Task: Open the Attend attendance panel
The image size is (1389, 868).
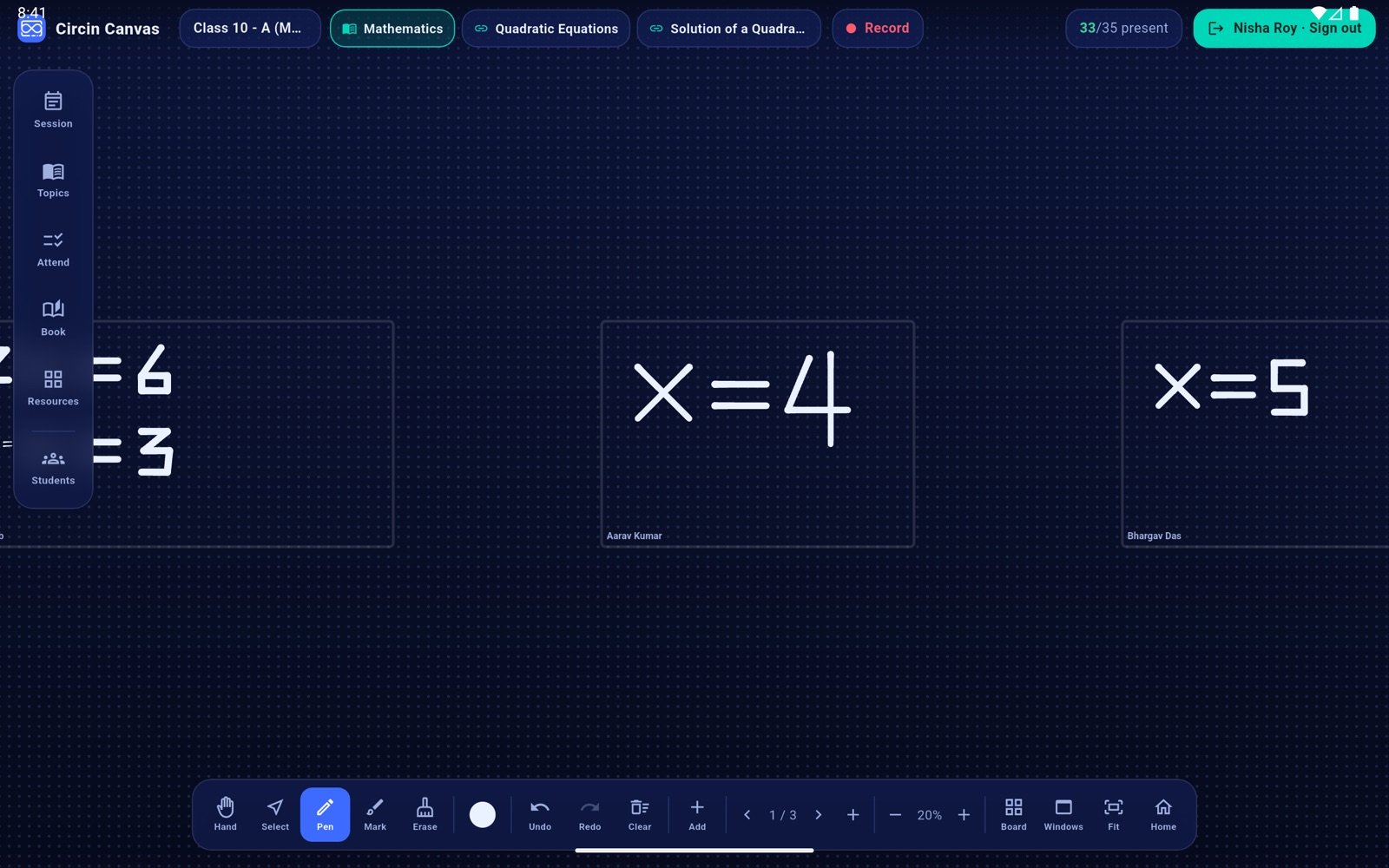Action: pyautogui.click(x=53, y=249)
